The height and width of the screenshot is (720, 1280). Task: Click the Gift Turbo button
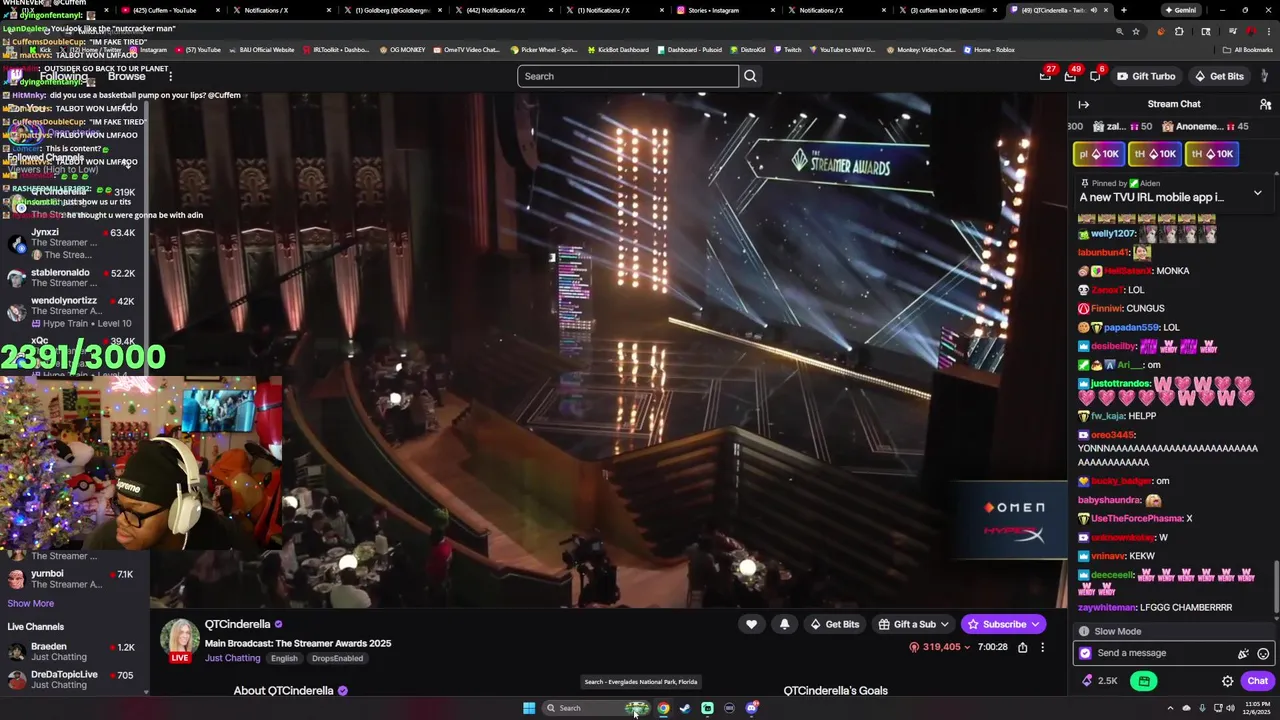[x=1146, y=76]
